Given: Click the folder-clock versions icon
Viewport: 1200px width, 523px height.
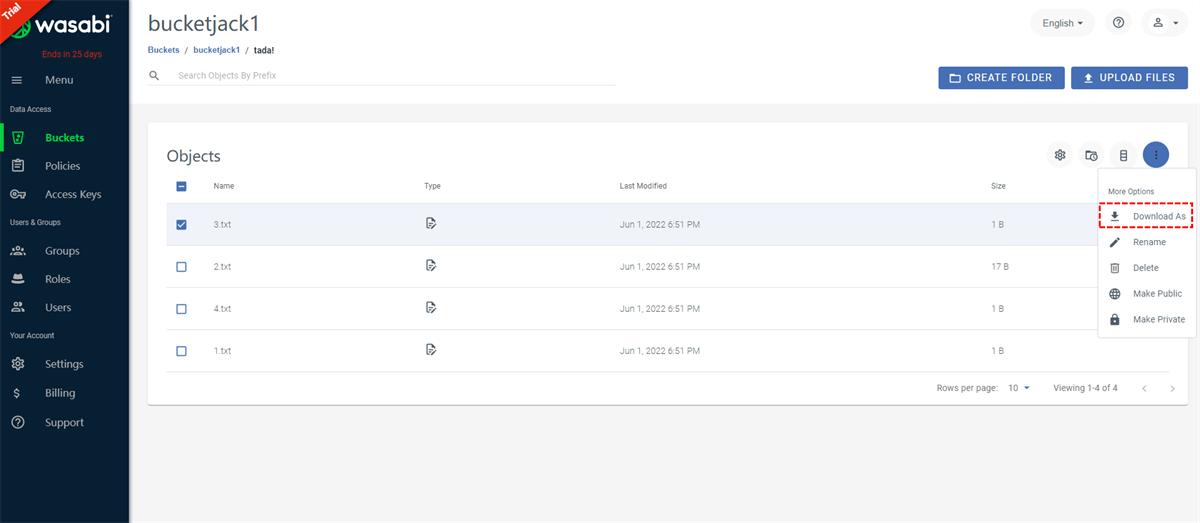Looking at the screenshot, I should tap(1092, 155).
